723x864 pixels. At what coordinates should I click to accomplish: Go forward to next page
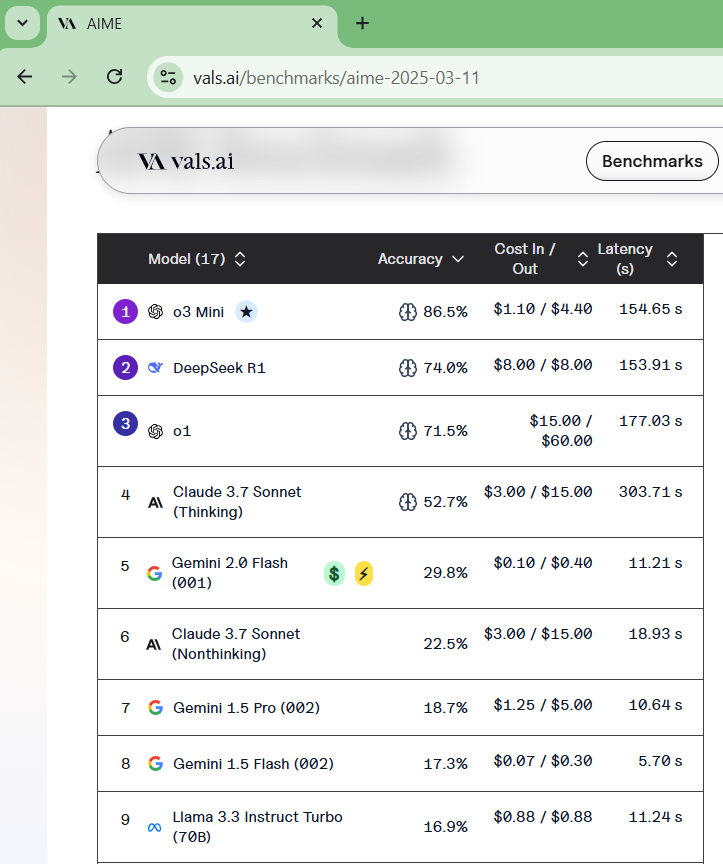pos(69,77)
